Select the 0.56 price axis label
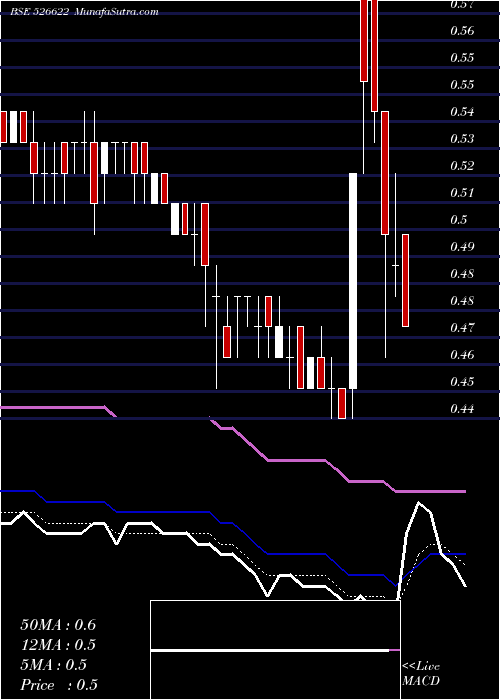The width and height of the screenshot is (500, 700). click(x=462, y=31)
